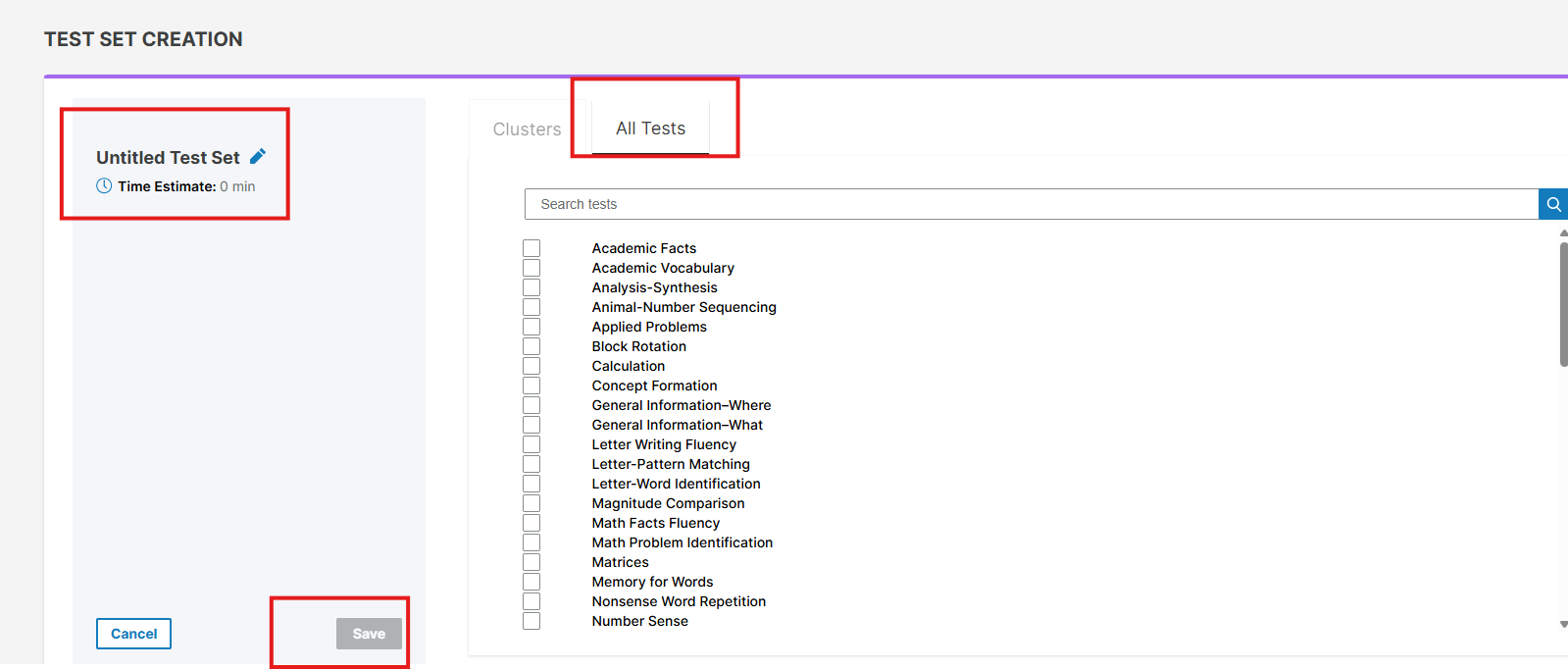Enable the Matrices checkbox

(531, 562)
